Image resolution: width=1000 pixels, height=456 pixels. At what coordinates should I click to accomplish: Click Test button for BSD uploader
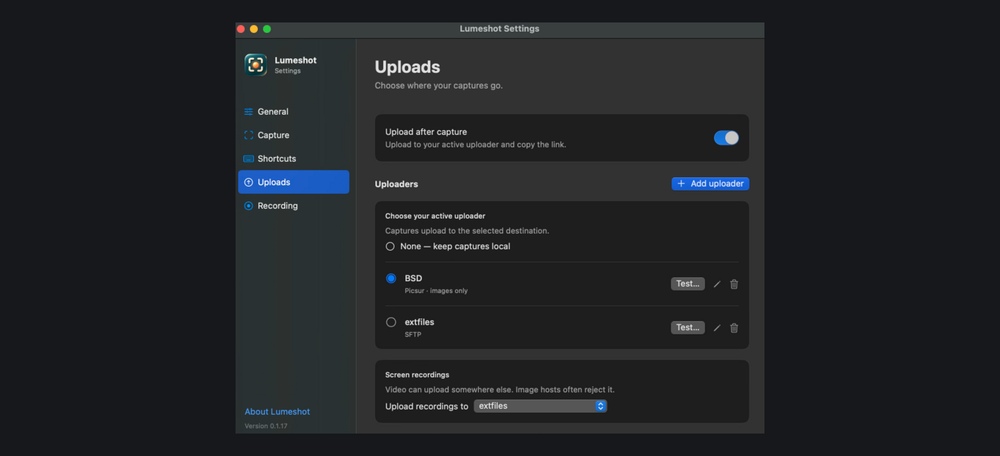tap(688, 284)
